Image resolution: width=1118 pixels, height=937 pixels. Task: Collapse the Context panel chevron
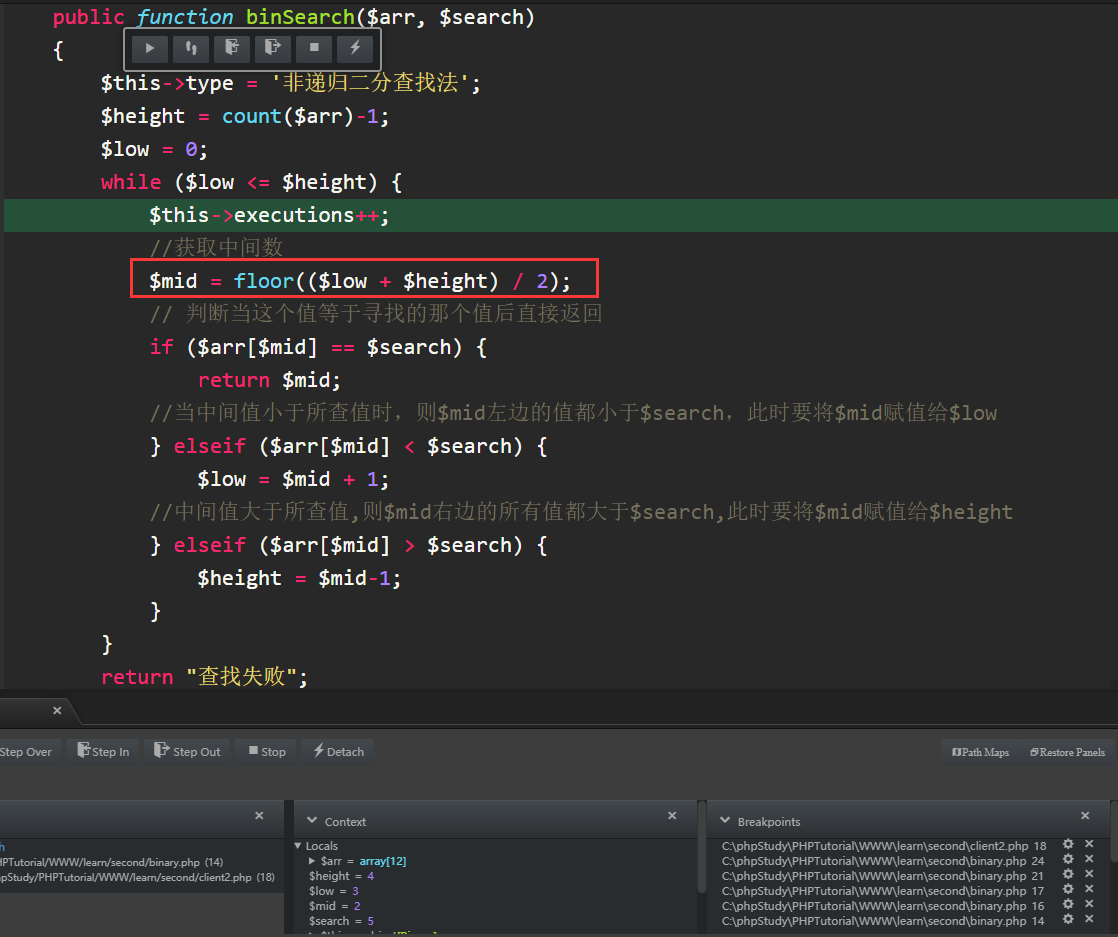point(312,821)
